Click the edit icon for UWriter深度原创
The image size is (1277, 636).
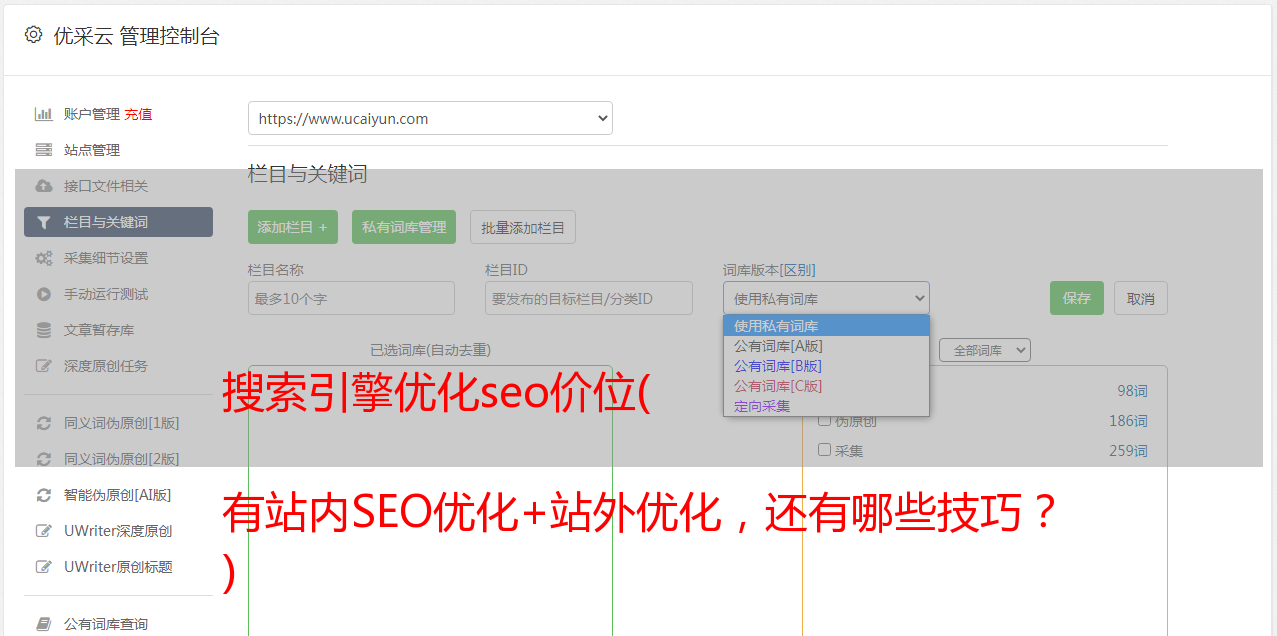point(43,531)
